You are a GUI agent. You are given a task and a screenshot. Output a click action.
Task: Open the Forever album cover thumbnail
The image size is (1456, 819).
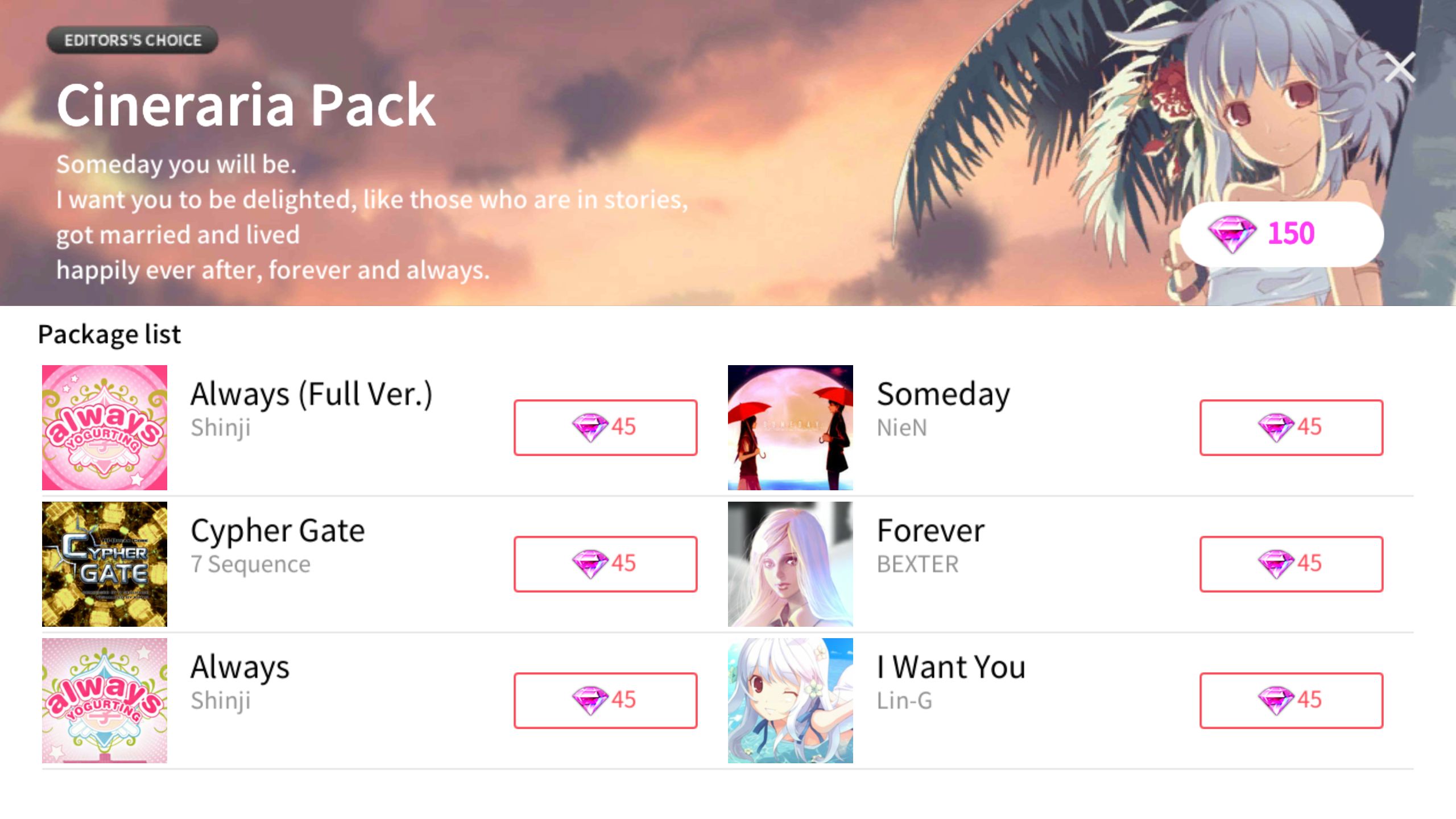pos(791,564)
